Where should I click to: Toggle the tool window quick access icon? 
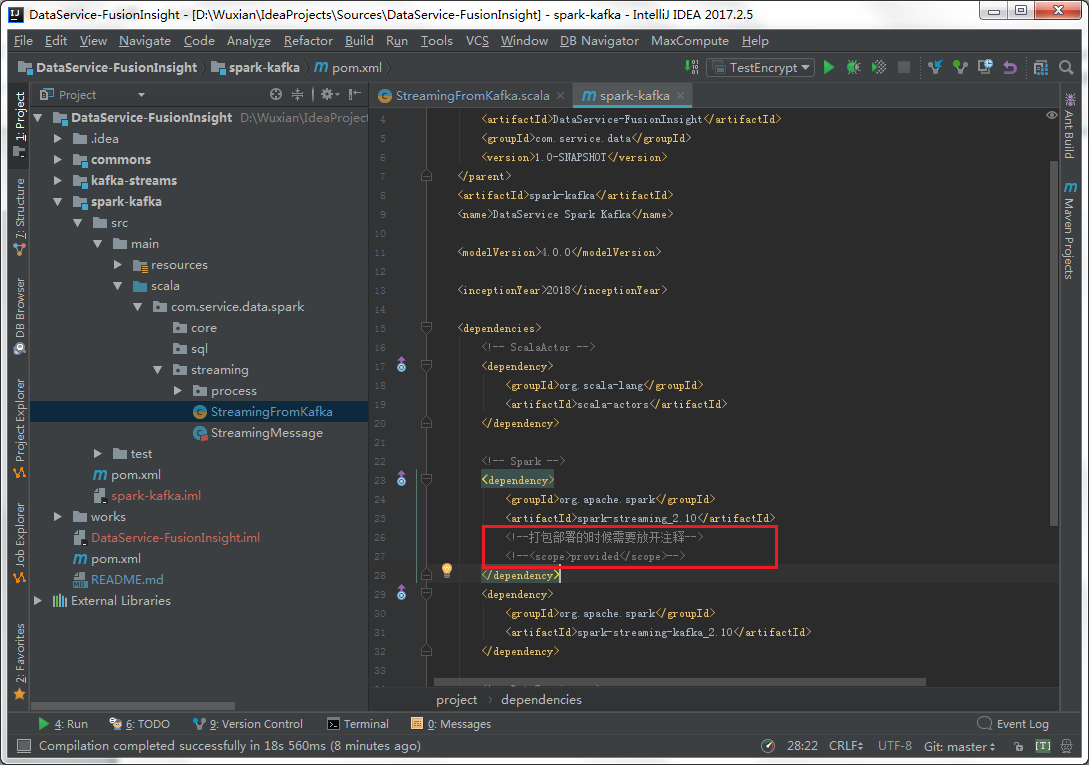click(24, 746)
